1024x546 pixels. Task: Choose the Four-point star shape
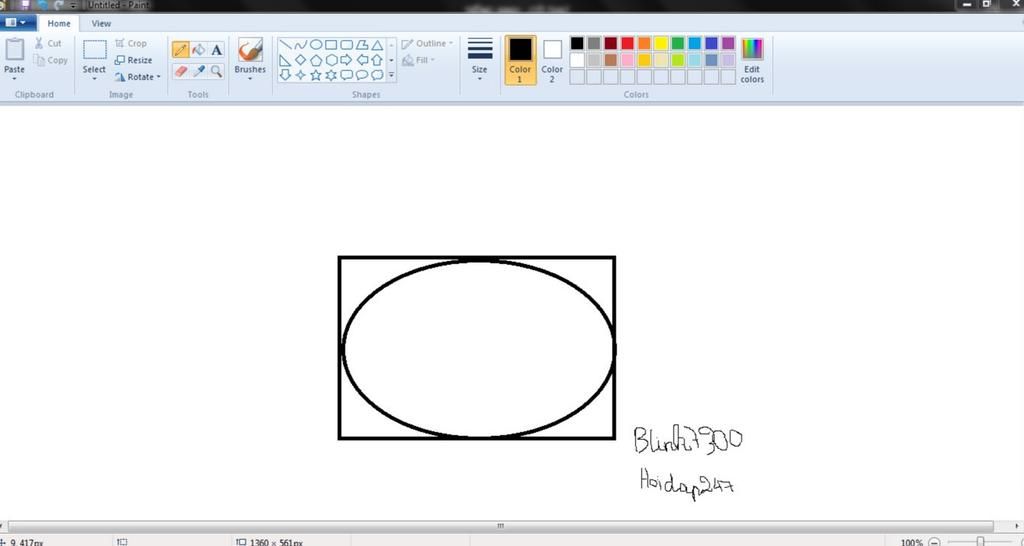pos(300,75)
